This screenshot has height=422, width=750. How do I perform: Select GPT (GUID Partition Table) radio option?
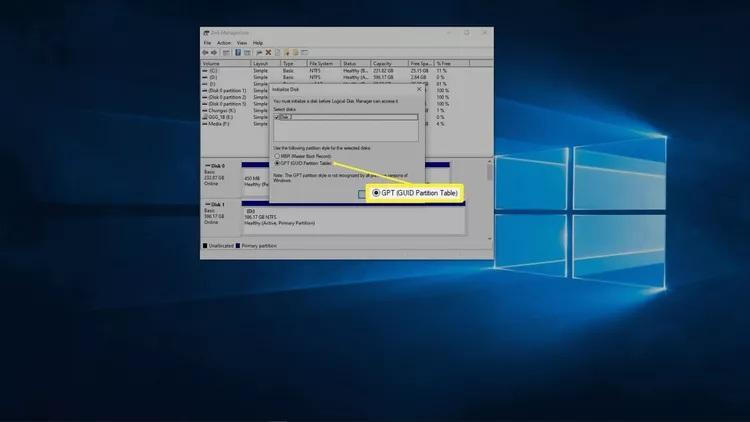[x=277, y=163]
